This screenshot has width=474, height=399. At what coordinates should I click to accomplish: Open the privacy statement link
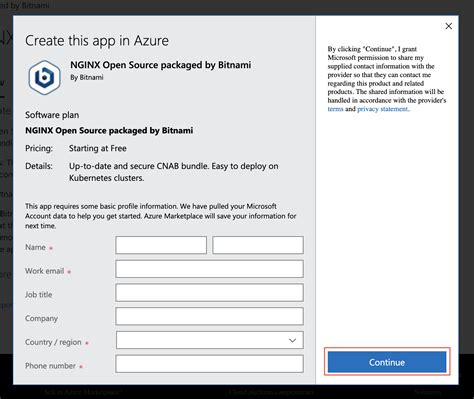(x=383, y=109)
